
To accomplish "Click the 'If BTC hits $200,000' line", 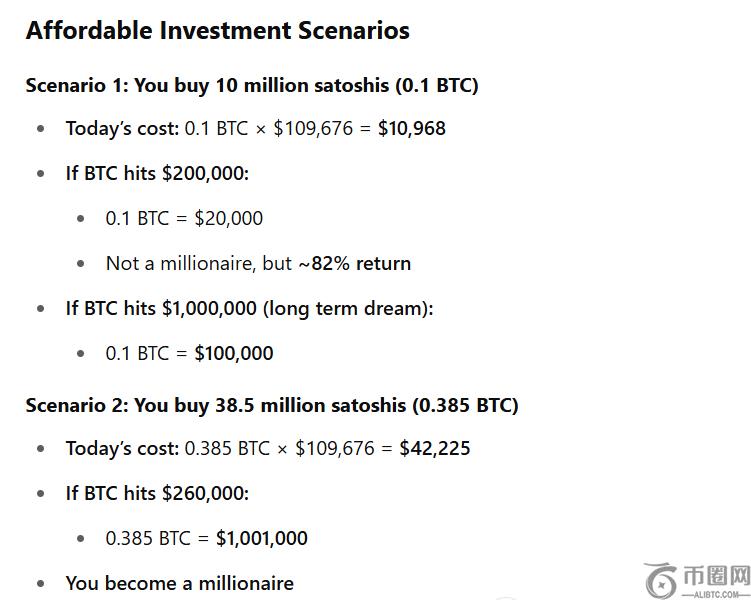I will point(157,173).
